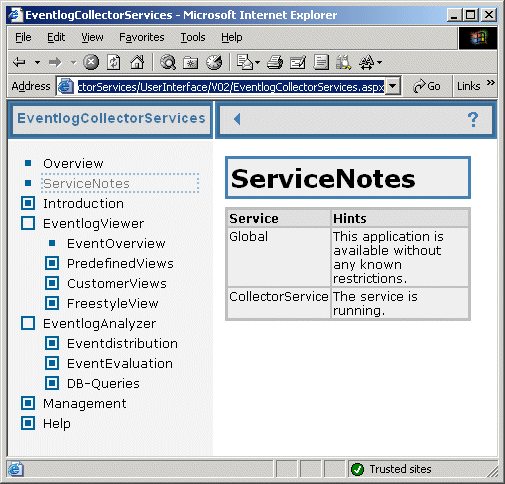Collapse the EventlogAnalyzer tree node
505x484 pixels.
click(28, 323)
